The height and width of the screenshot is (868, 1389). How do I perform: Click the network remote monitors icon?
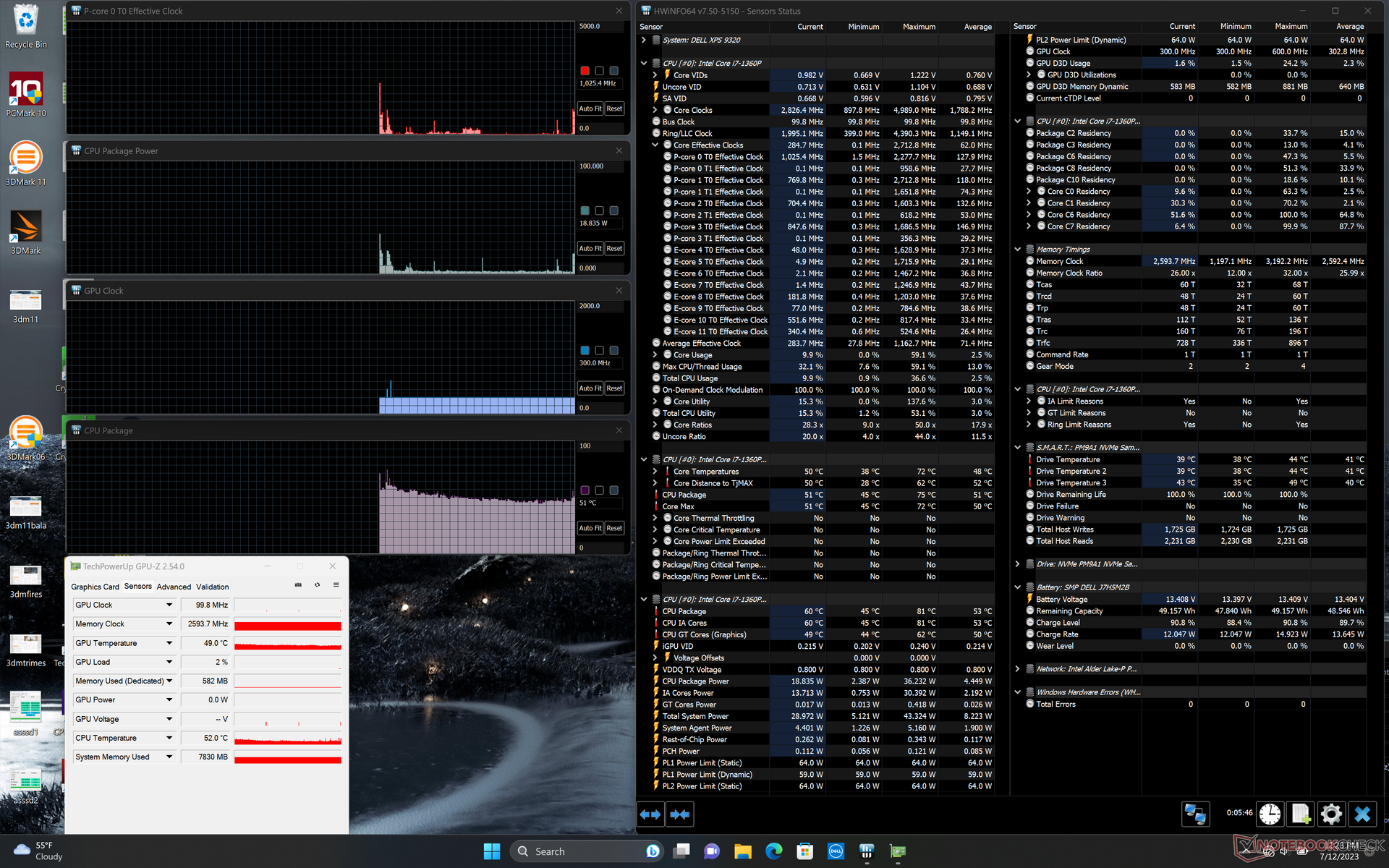[x=1195, y=814]
